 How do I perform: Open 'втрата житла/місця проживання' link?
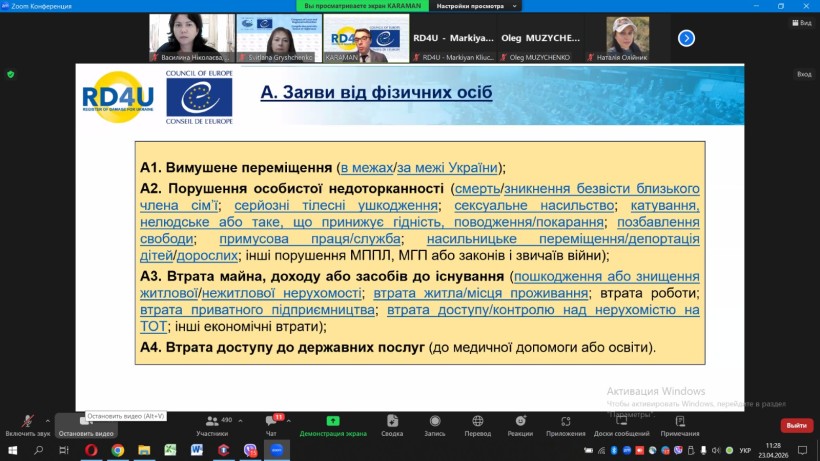pos(481,293)
